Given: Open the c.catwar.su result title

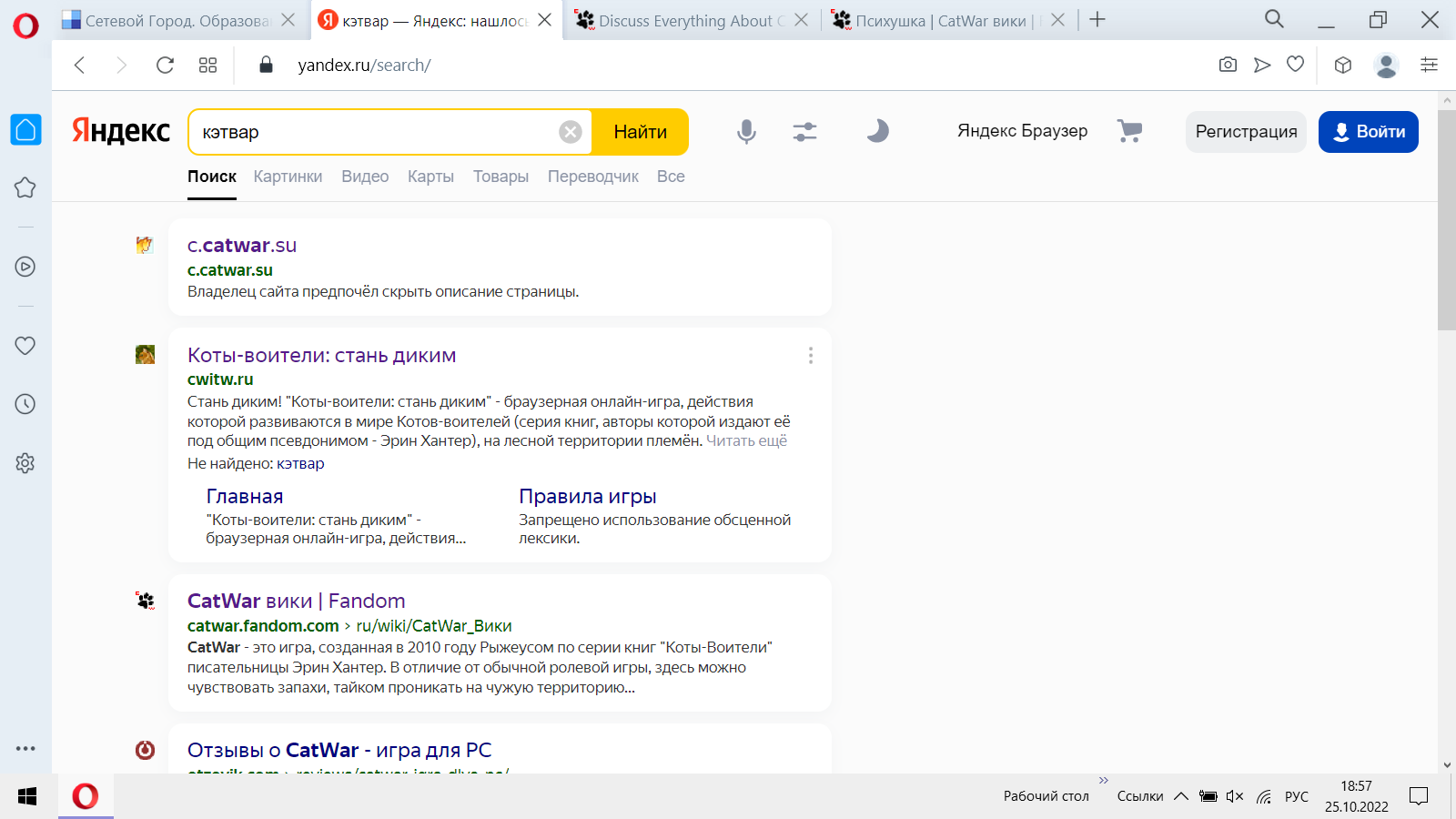Looking at the screenshot, I should click(242, 246).
